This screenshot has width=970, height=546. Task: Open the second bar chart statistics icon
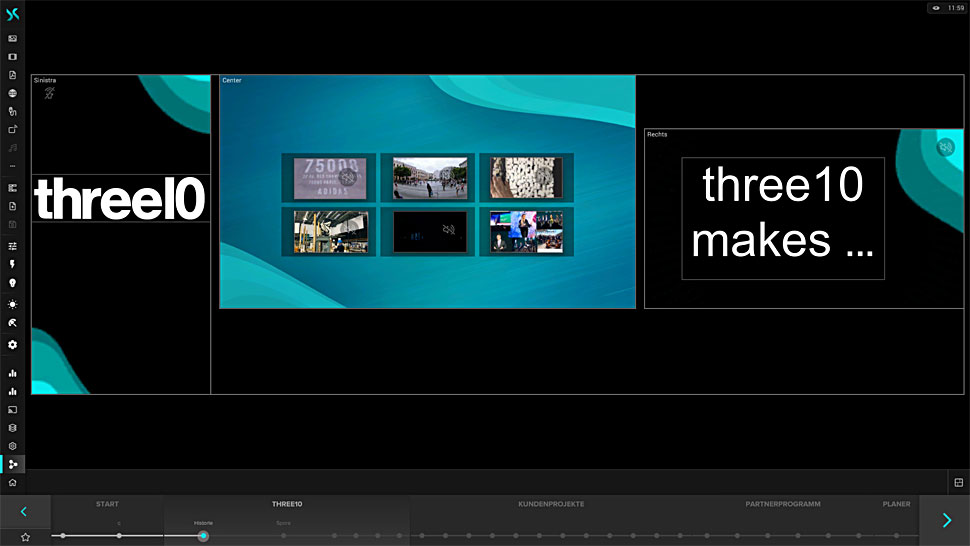[x=12, y=391]
